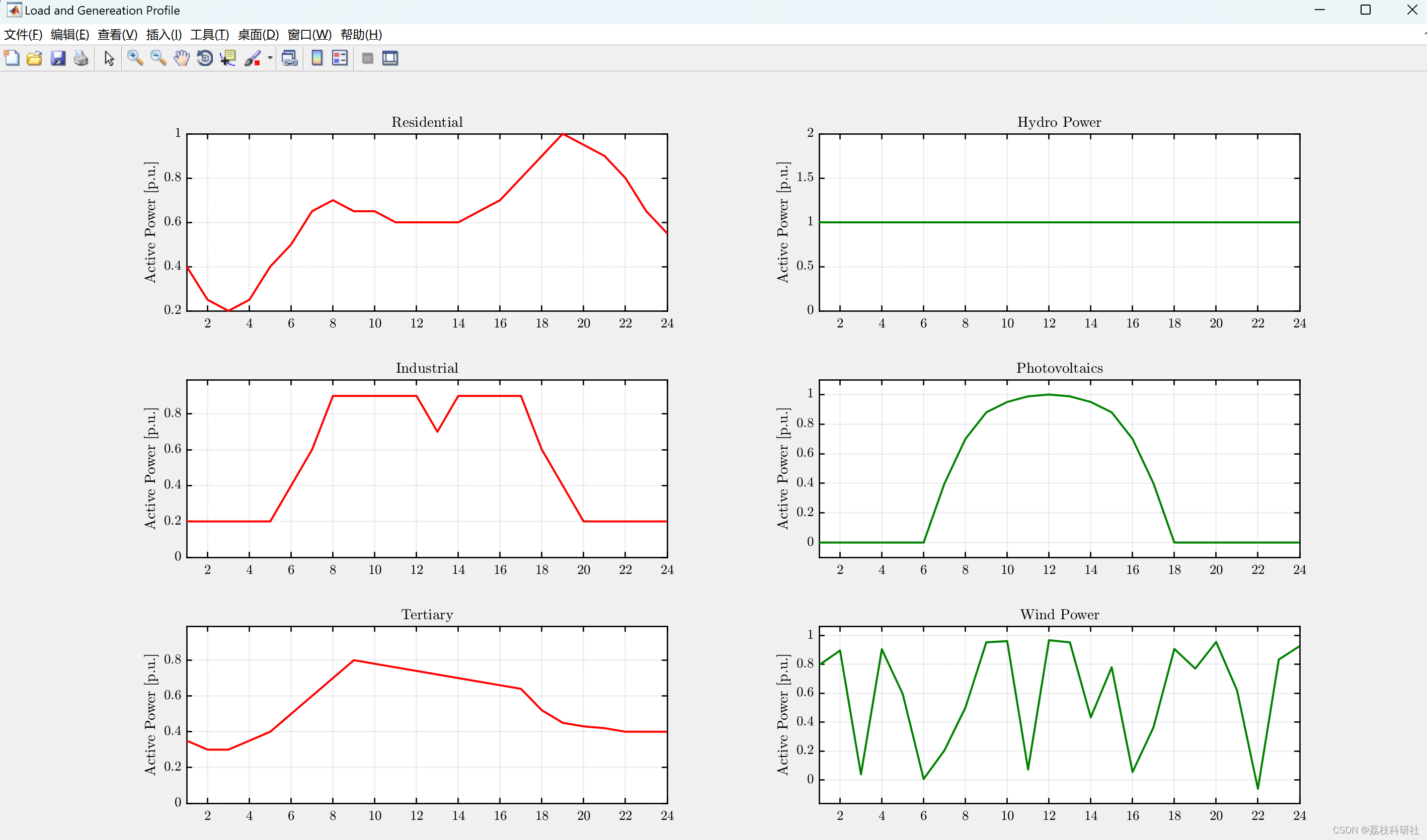Screen dimensions: 1427x840
Task: Open the Link Plot tool
Action: coord(289,58)
